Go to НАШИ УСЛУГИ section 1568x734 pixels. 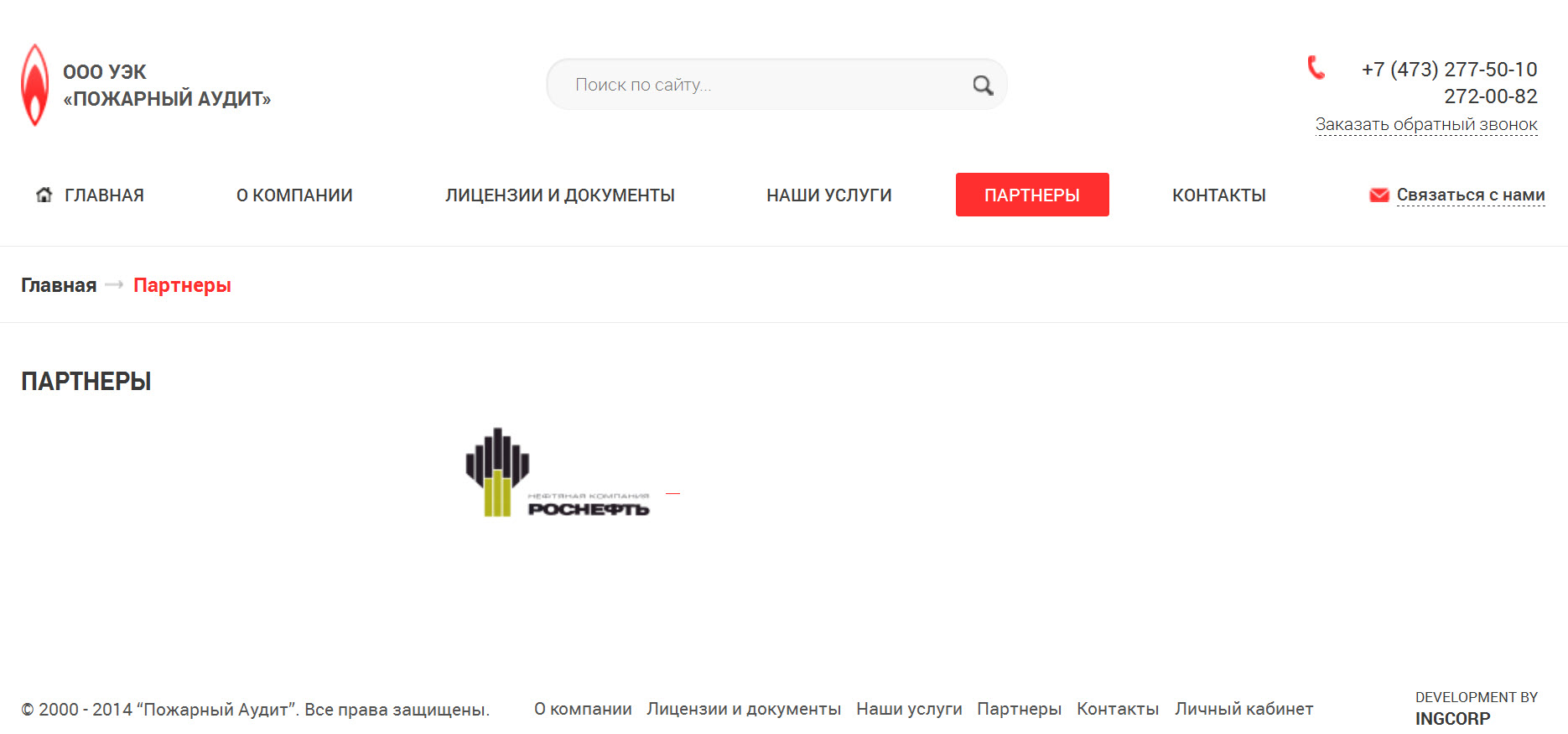[829, 195]
